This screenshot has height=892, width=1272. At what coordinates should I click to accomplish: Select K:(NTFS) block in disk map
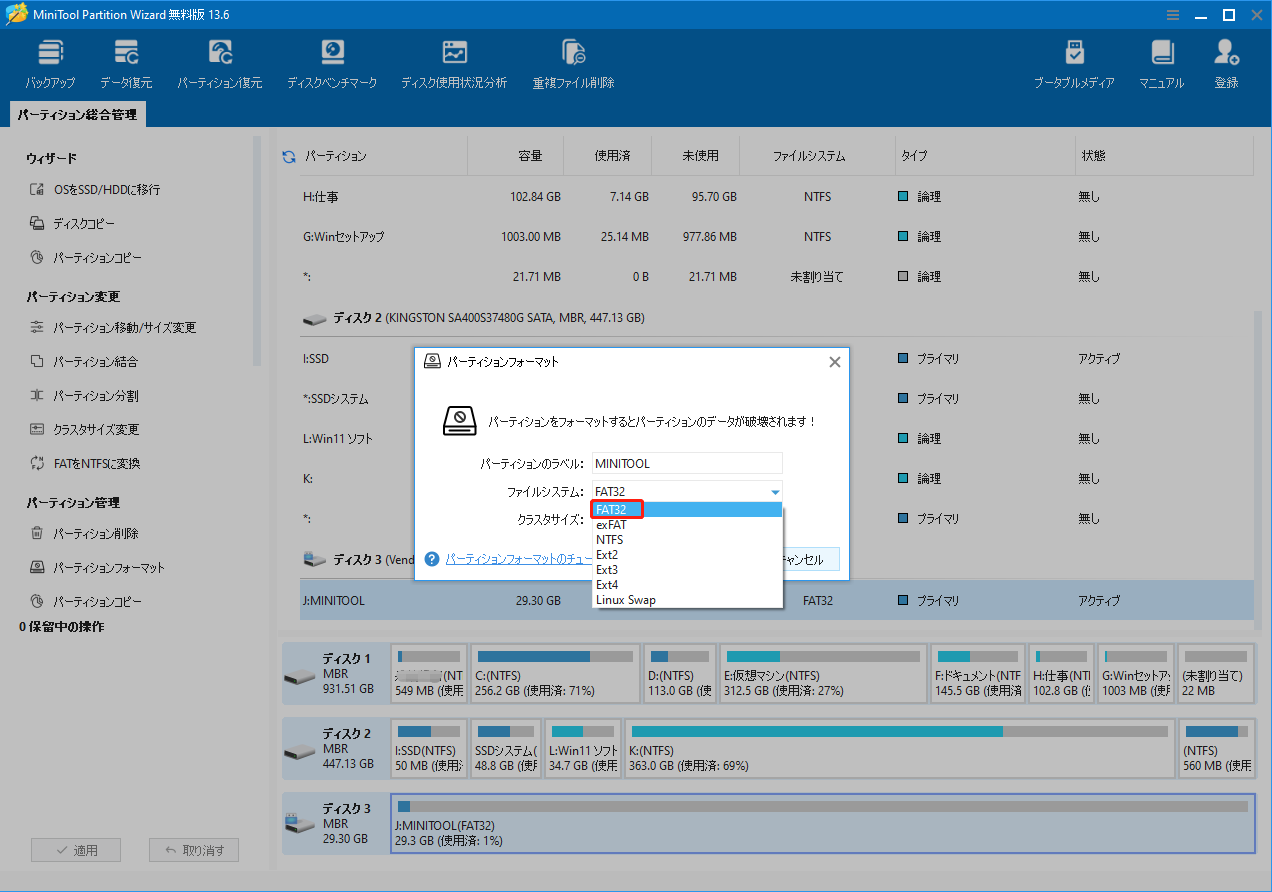point(899,748)
